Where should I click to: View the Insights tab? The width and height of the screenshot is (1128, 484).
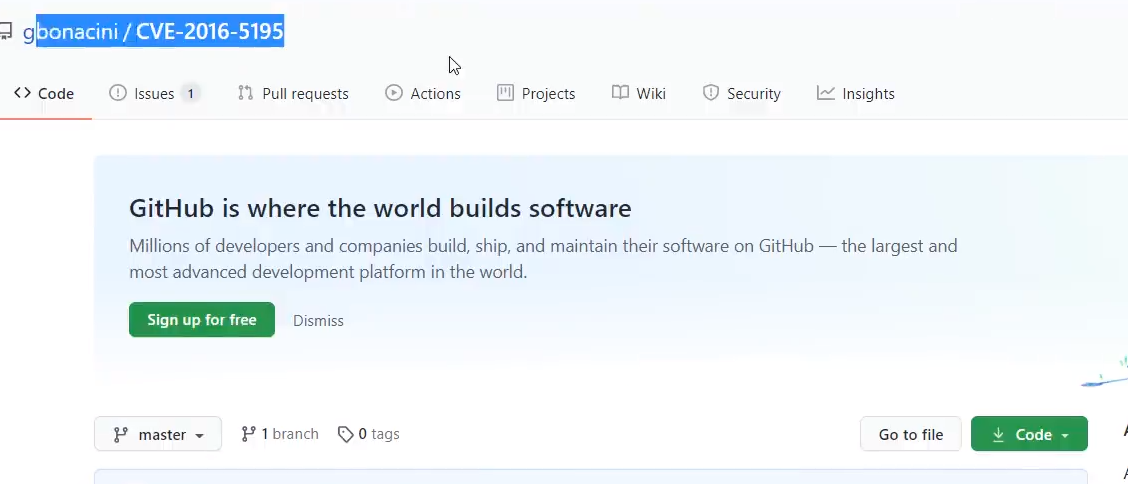coord(856,93)
